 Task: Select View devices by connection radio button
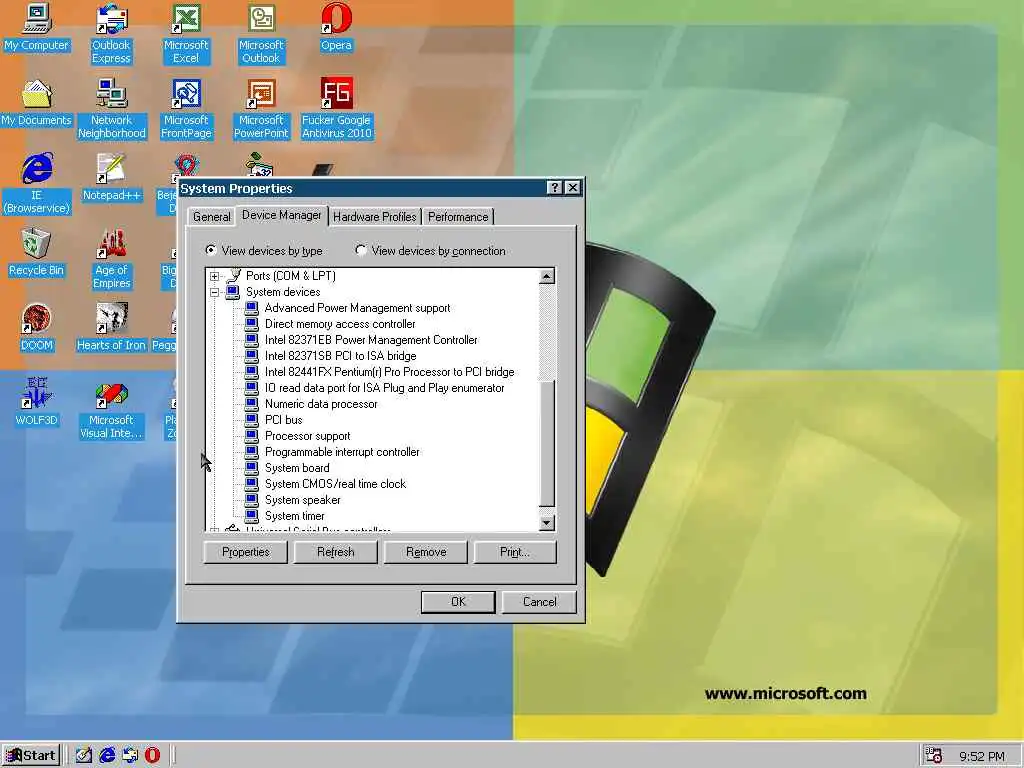pos(361,250)
